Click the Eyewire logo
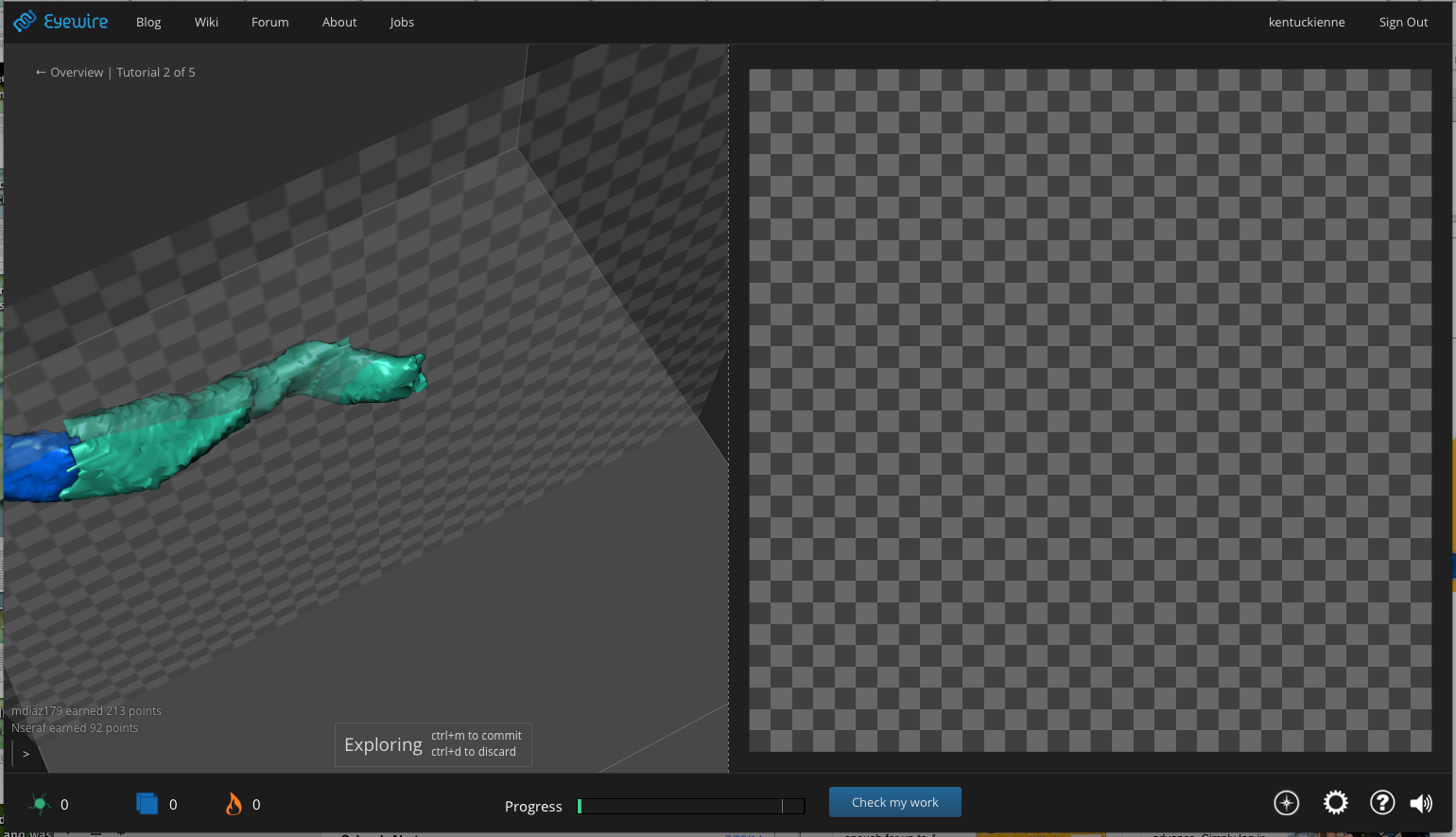 [61, 22]
